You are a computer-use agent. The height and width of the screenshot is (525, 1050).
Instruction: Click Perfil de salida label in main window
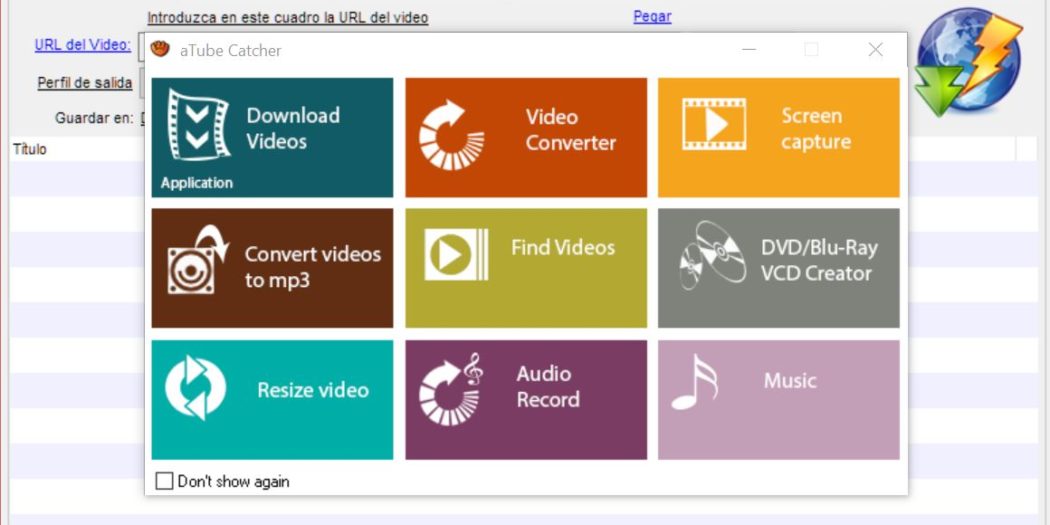(x=85, y=83)
